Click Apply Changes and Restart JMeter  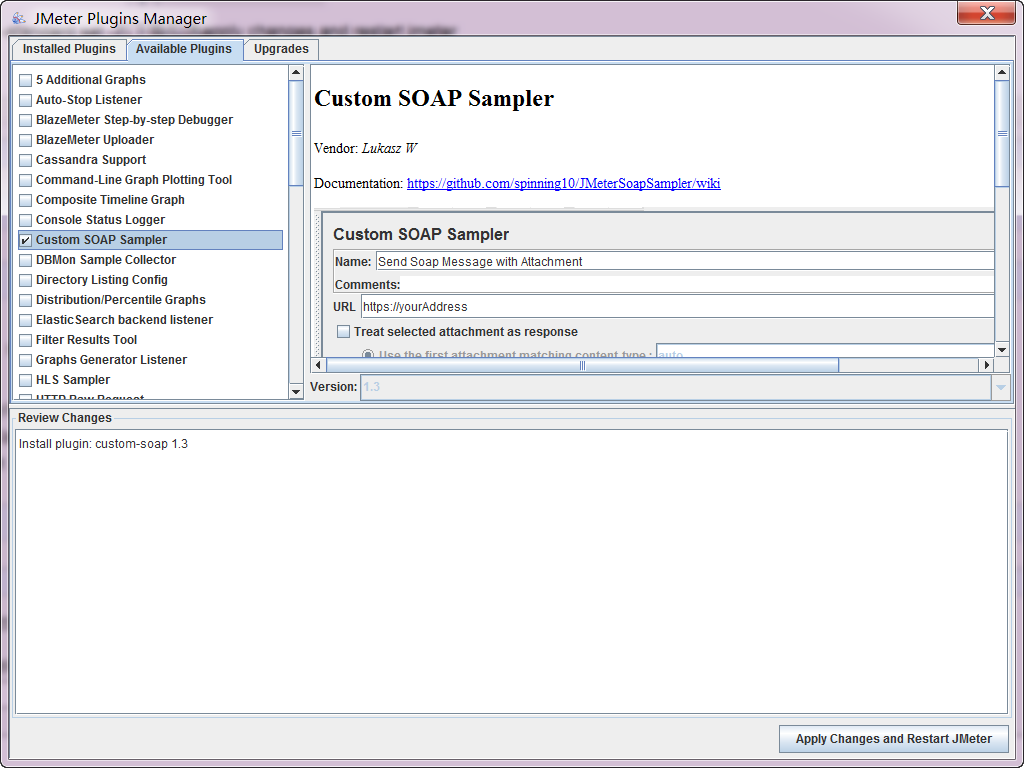pyautogui.click(x=893, y=739)
